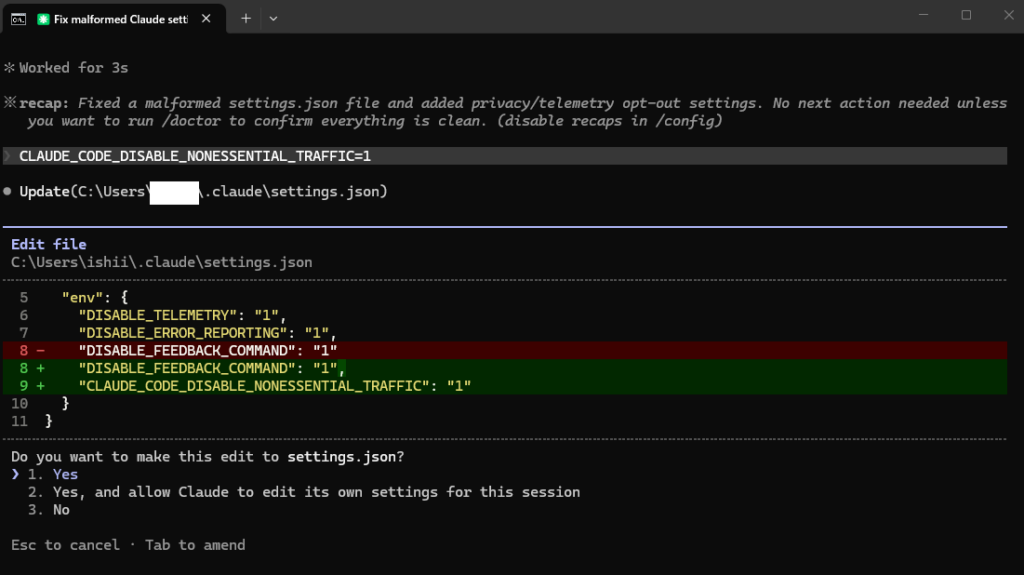The height and width of the screenshot is (575, 1024).
Task: Click the added line 8 with trailing comma
Action: point(505,368)
